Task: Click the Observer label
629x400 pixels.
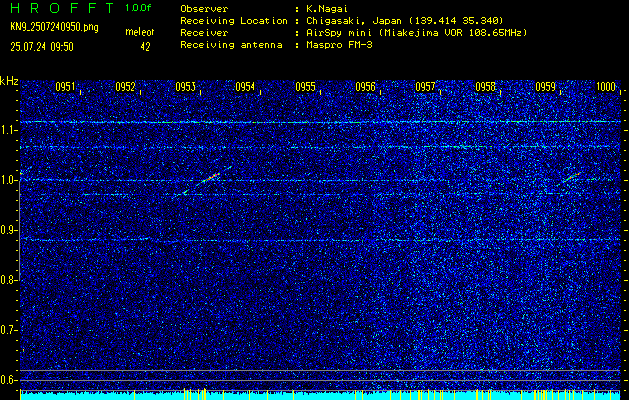Action: 204,8
